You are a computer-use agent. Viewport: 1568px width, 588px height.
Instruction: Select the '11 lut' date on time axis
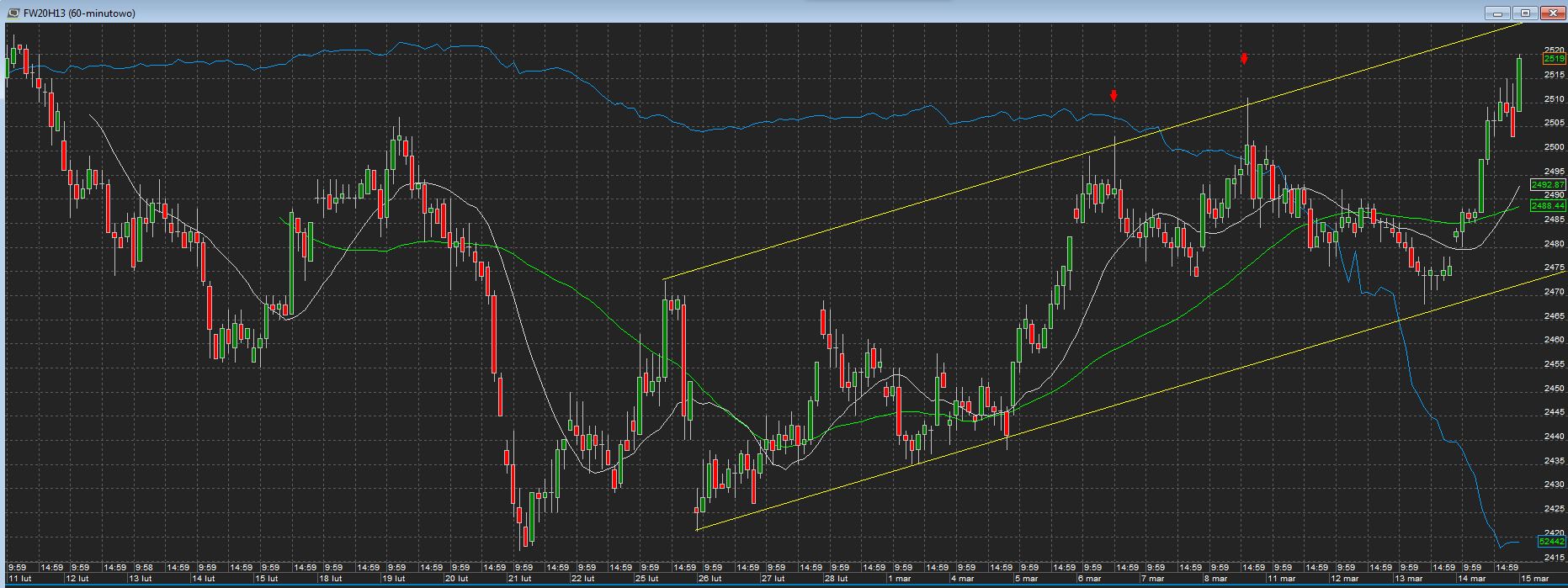20,579
